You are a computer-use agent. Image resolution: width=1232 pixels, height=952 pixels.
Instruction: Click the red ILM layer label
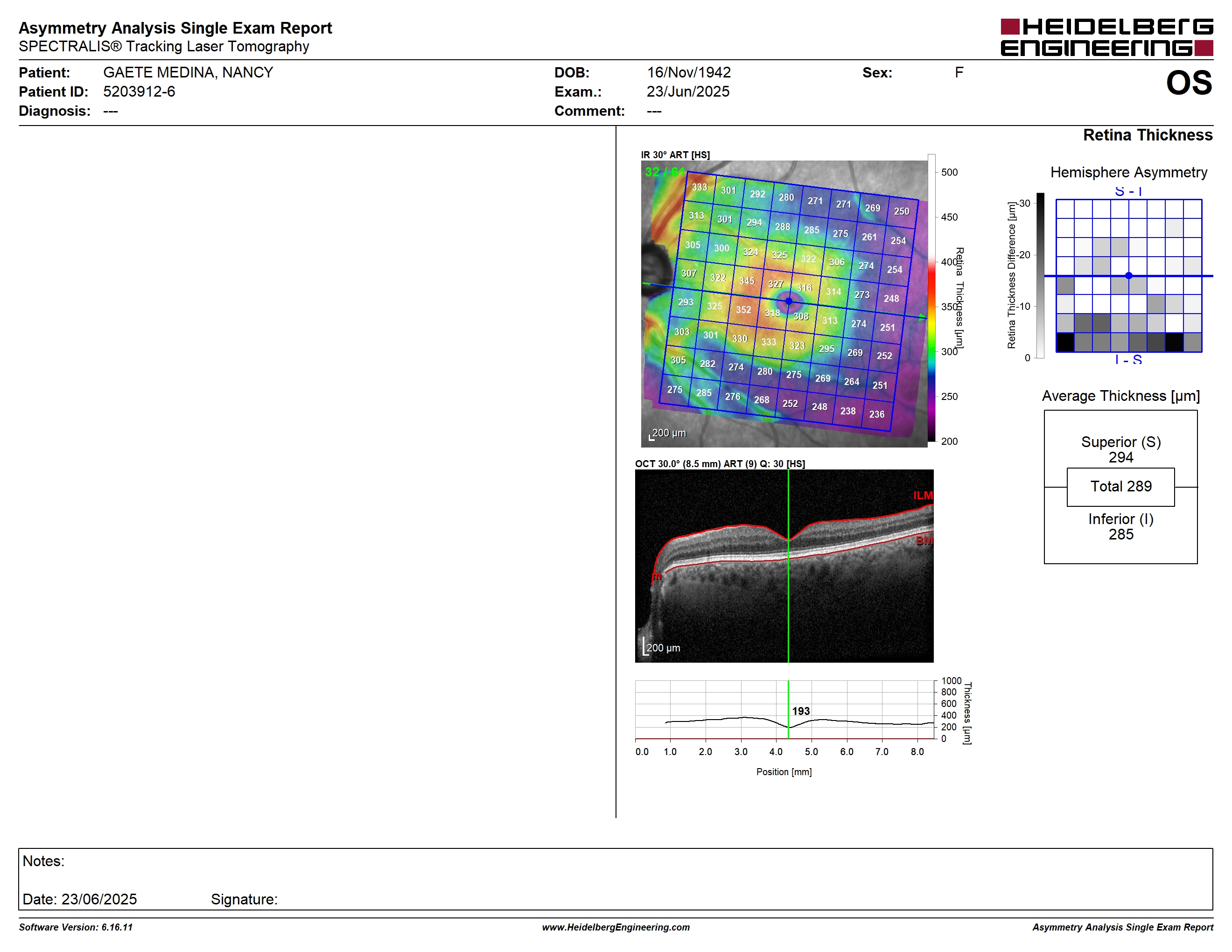[x=924, y=495]
